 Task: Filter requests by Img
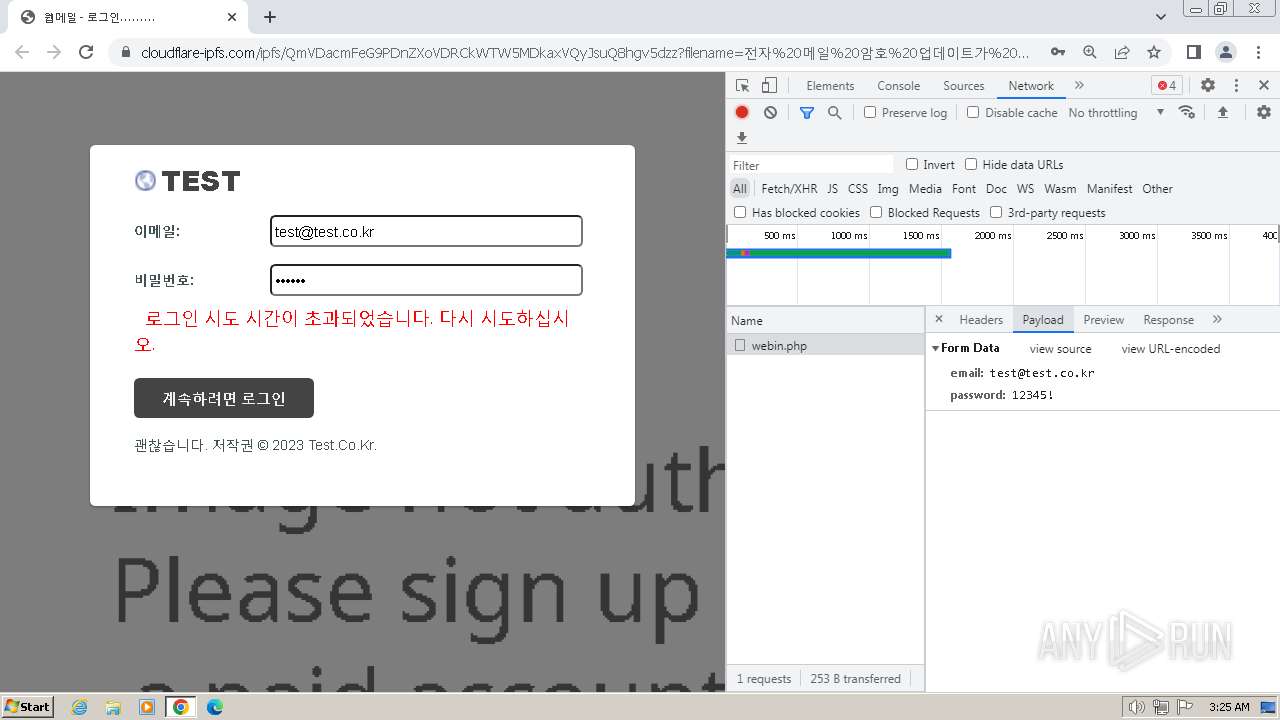pyautogui.click(x=887, y=188)
